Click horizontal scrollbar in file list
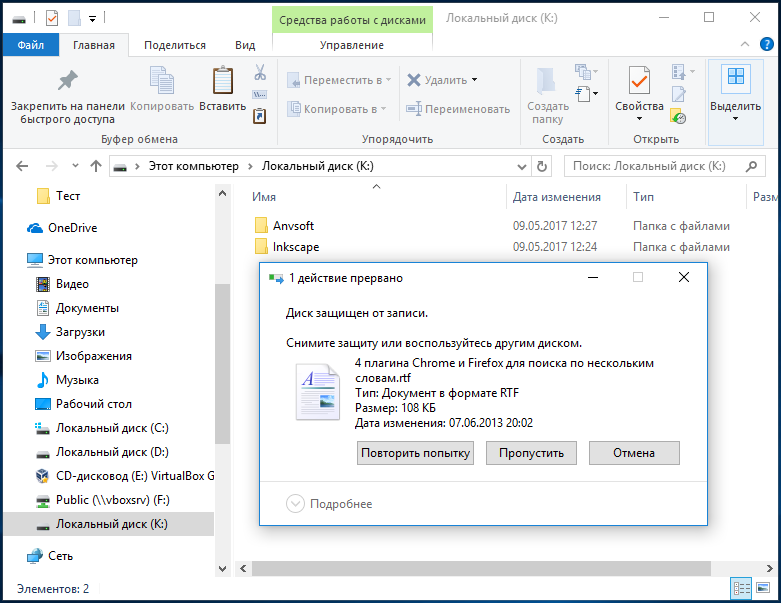 point(481,568)
